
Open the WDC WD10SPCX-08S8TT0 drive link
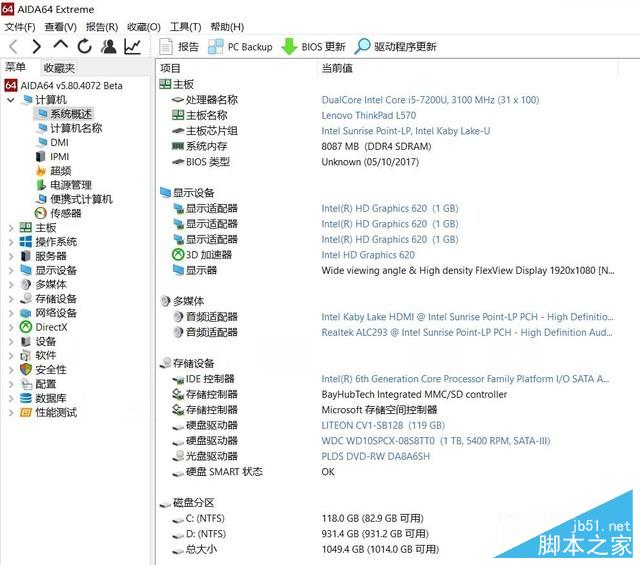[x=436, y=441]
